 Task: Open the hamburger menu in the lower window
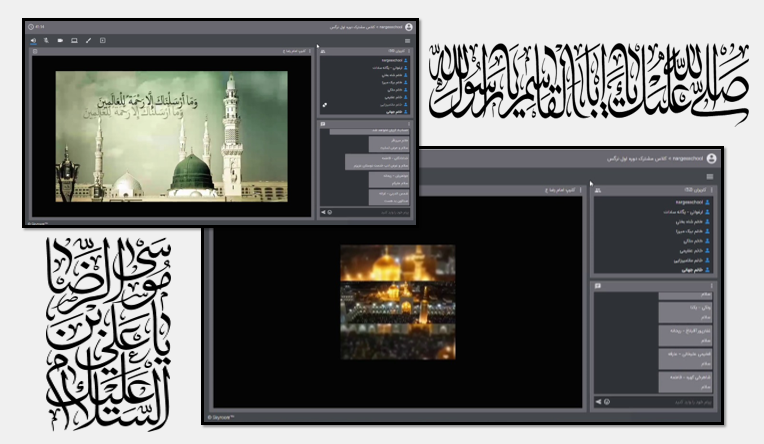[x=710, y=176]
